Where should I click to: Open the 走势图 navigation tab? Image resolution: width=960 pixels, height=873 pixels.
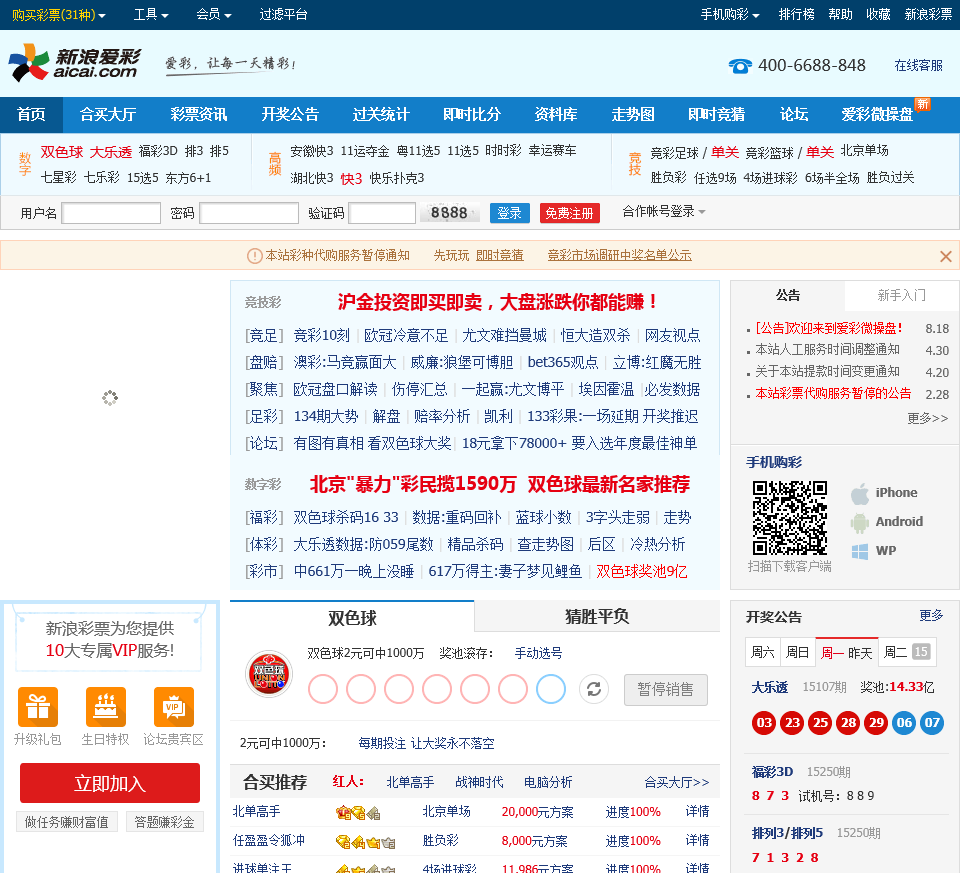(x=633, y=114)
